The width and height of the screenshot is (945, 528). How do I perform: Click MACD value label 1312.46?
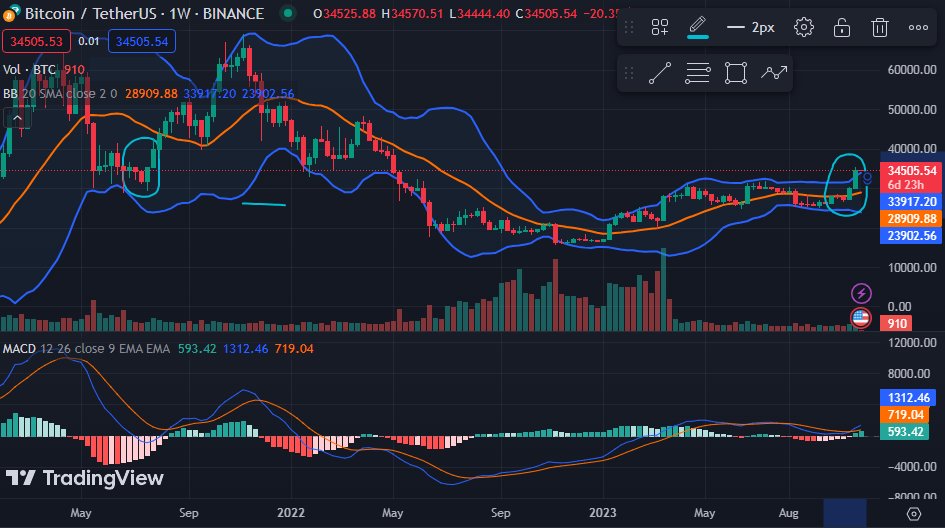(908, 397)
